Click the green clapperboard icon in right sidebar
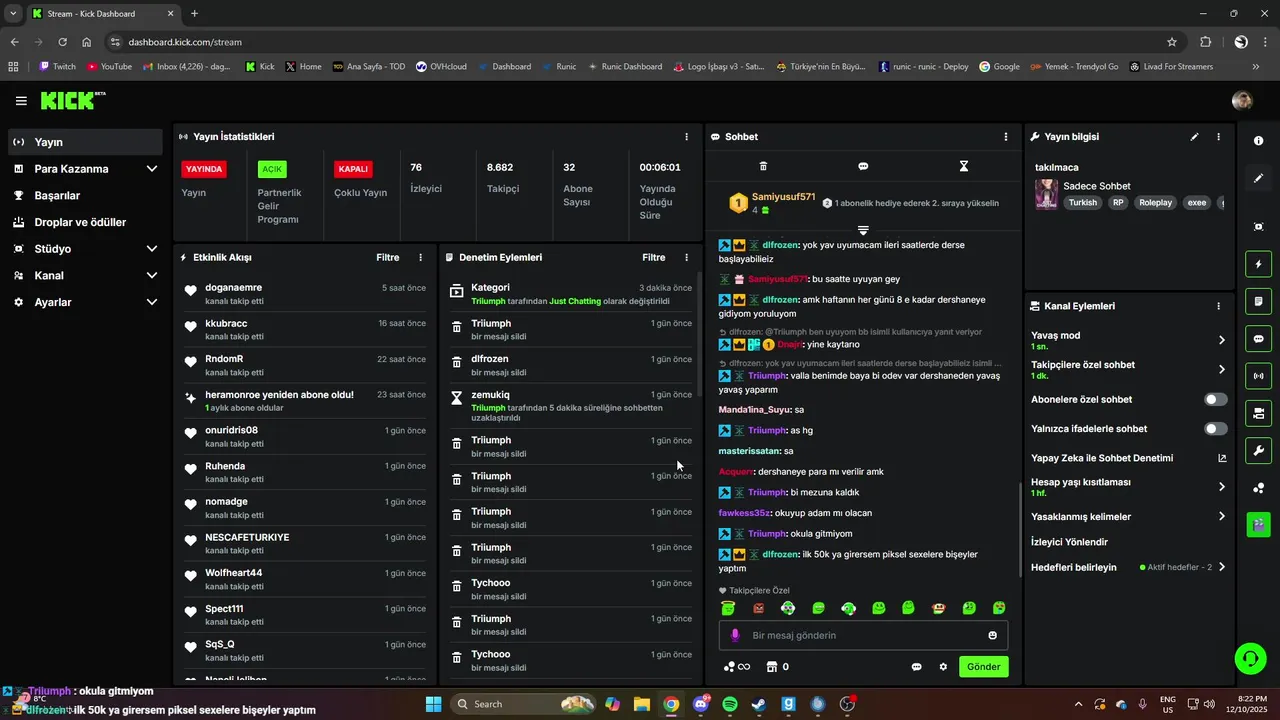The height and width of the screenshot is (720, 1280). tap(1258, 524)
